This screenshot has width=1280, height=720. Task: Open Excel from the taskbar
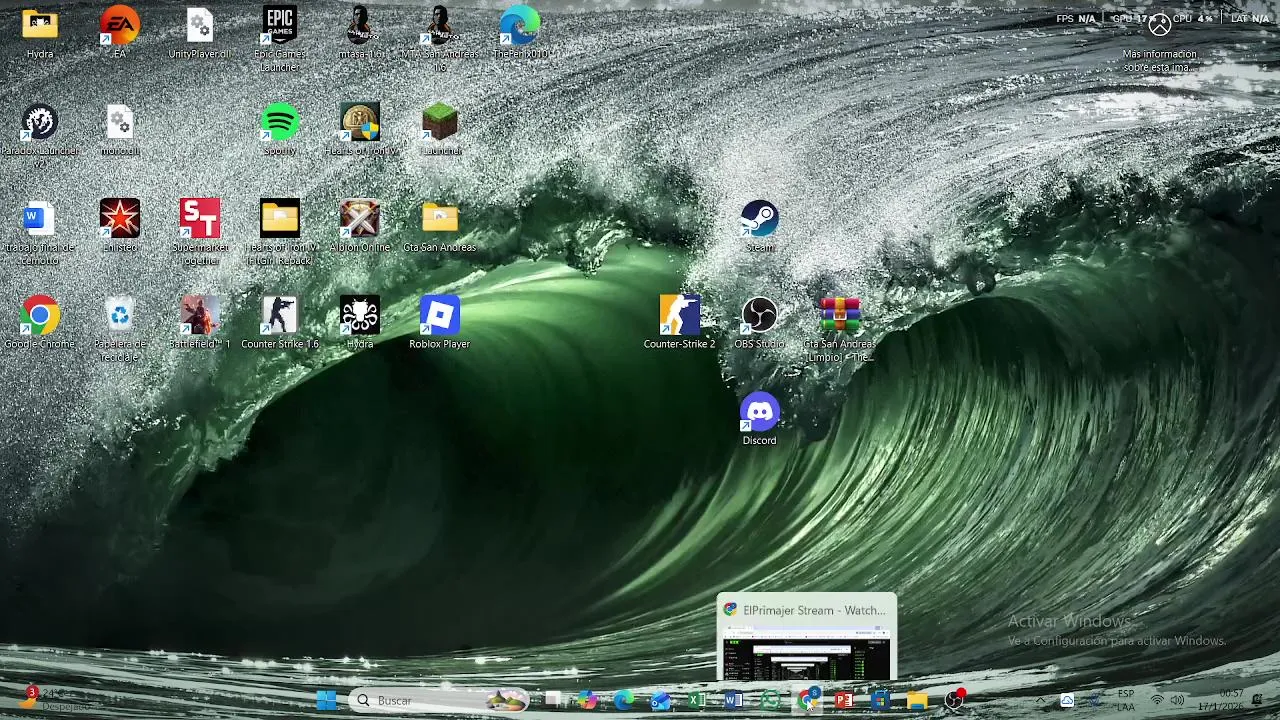pos(697,700)
